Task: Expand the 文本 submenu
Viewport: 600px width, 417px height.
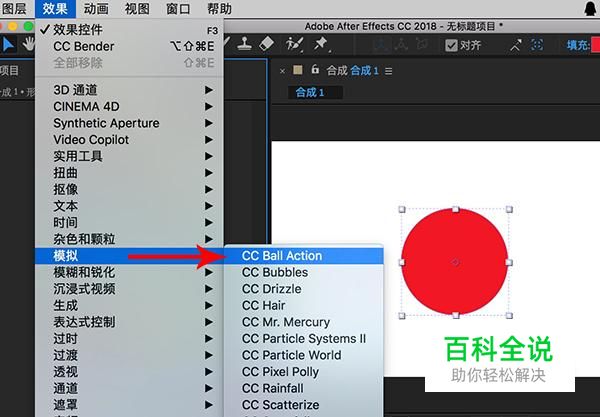Action: 129,206
